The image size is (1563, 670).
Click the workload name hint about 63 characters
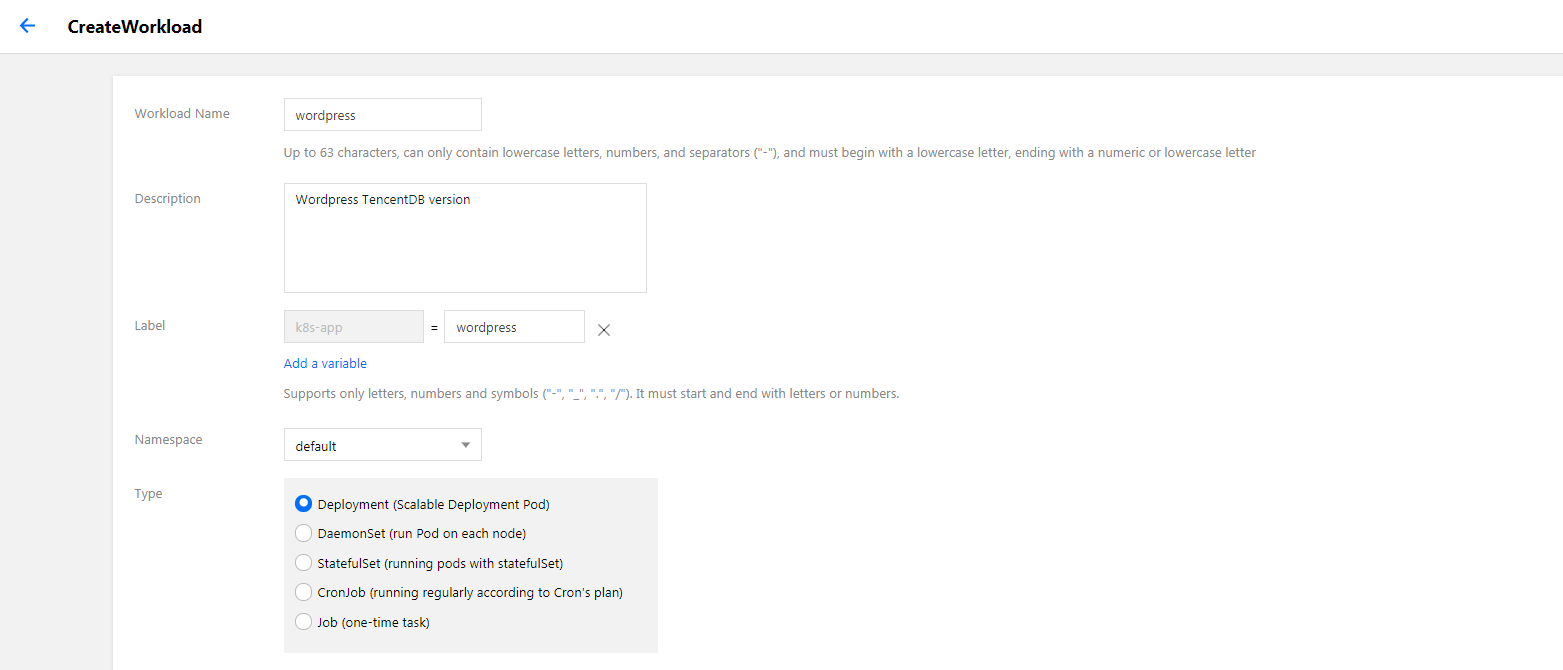coord(769,153)
